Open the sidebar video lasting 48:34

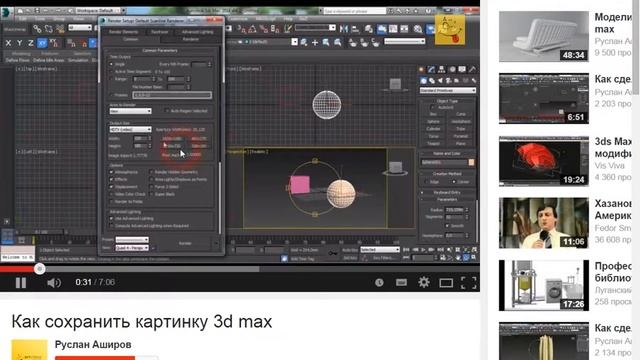tap(544, 36)
